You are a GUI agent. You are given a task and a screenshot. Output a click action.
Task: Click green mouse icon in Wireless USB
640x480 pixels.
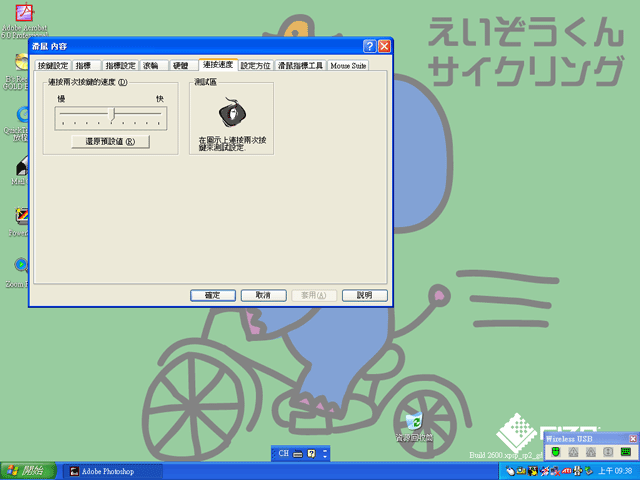(556, 452)
